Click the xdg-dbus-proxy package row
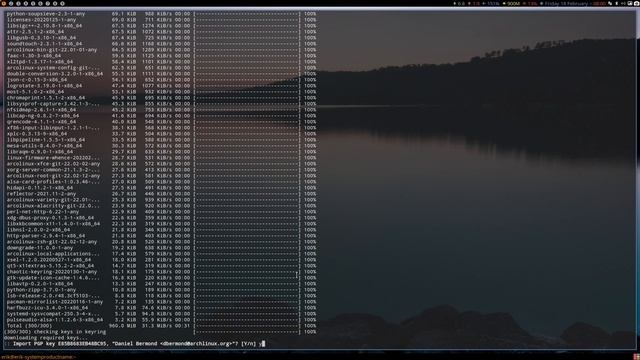The height and width of the screenshot is (360, 640). [161, 218]
